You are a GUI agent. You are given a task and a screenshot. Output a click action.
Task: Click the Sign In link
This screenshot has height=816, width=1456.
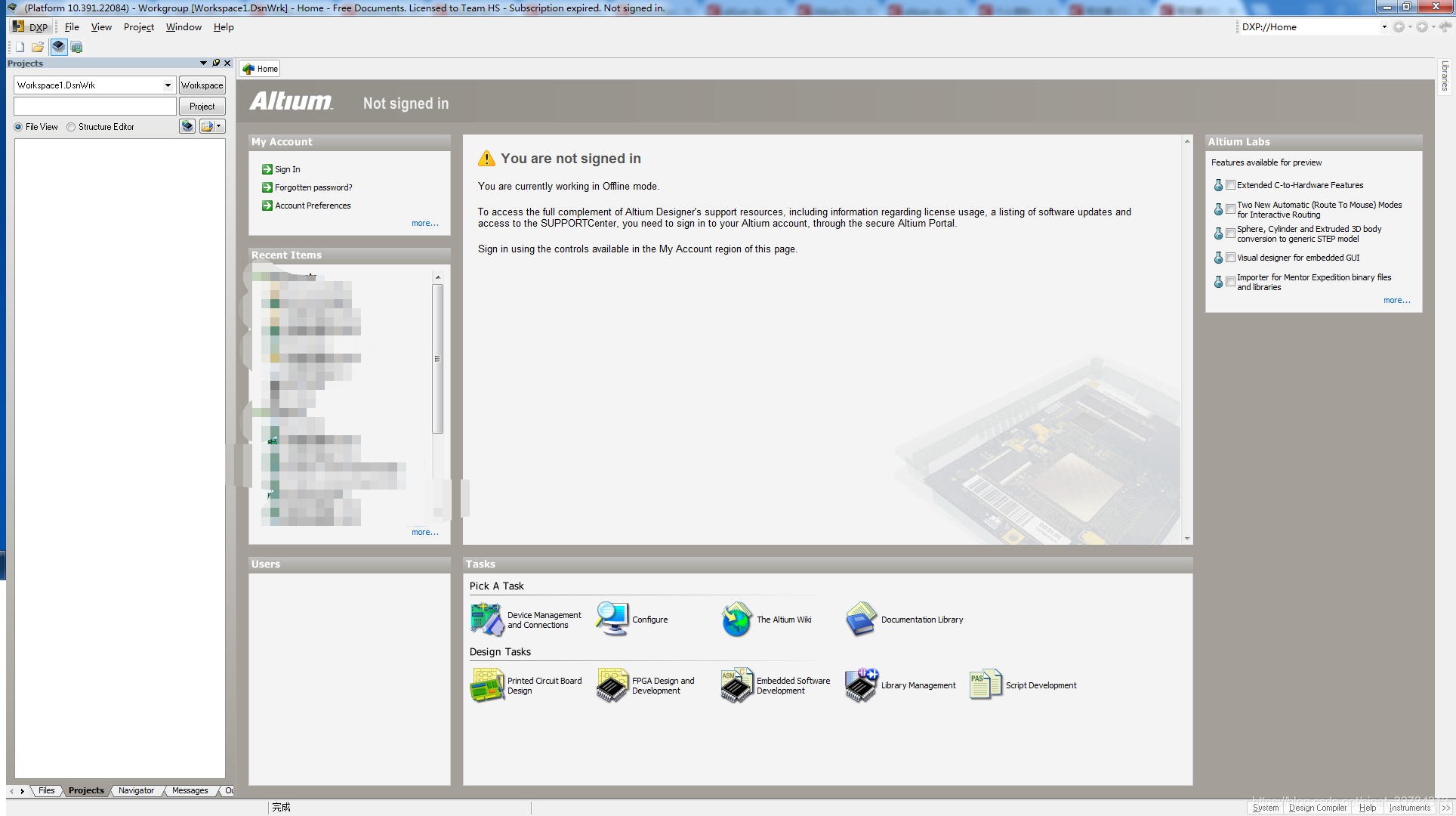pos(286,168)
